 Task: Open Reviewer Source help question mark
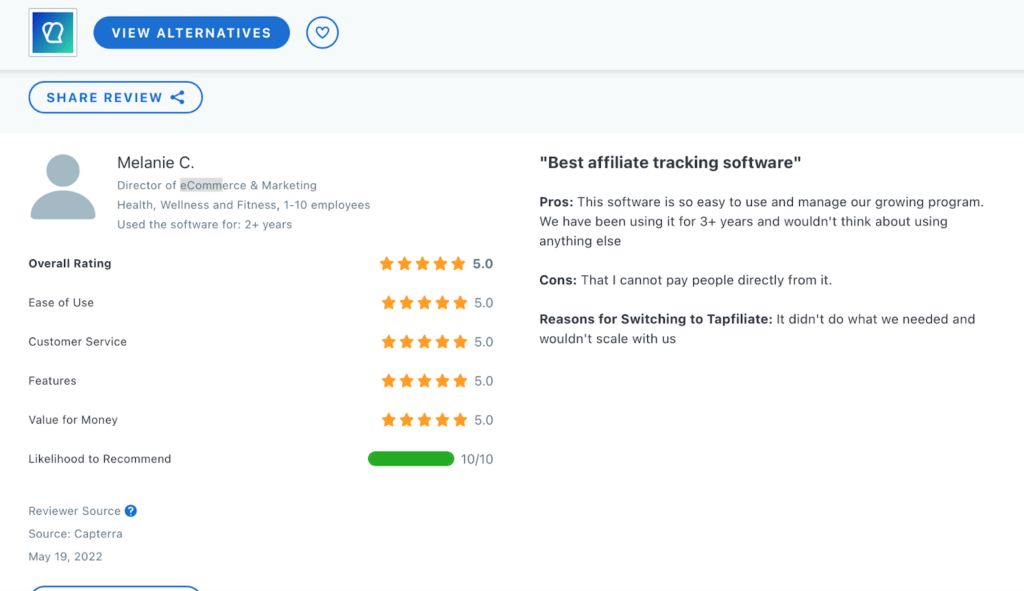(x=131, y=510)
